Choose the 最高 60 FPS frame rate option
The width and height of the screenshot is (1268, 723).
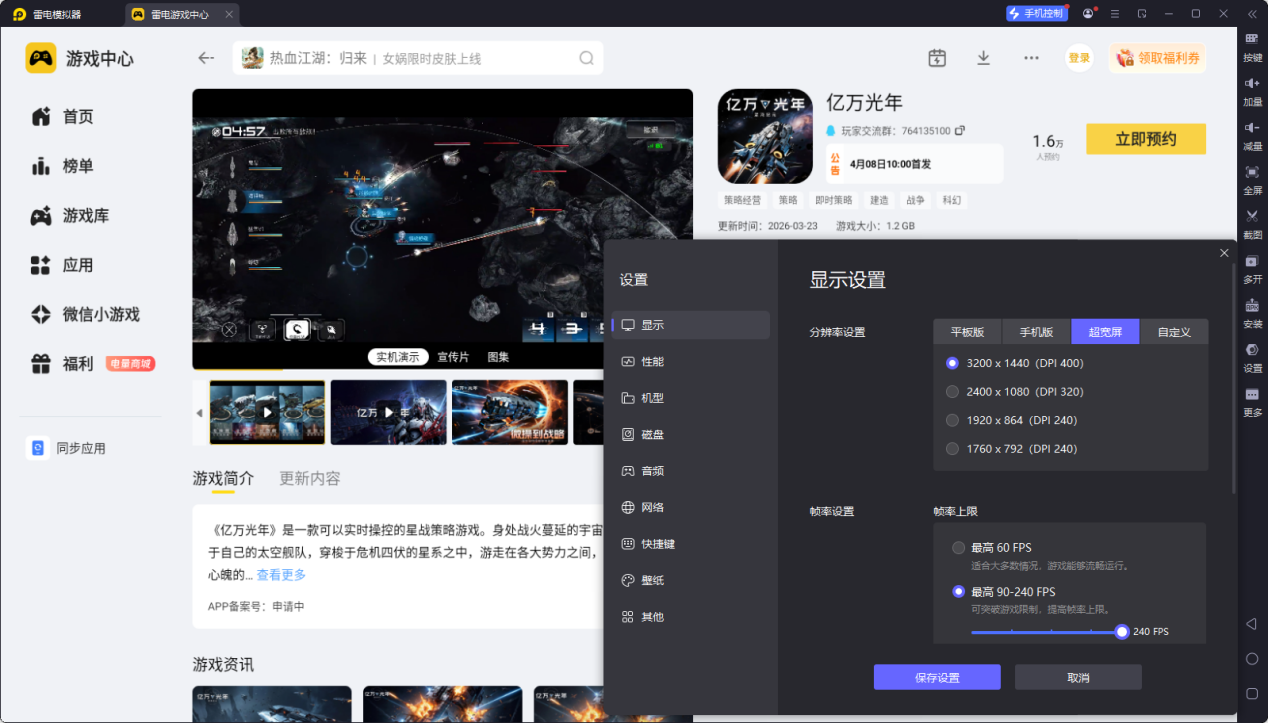point(959,548)
